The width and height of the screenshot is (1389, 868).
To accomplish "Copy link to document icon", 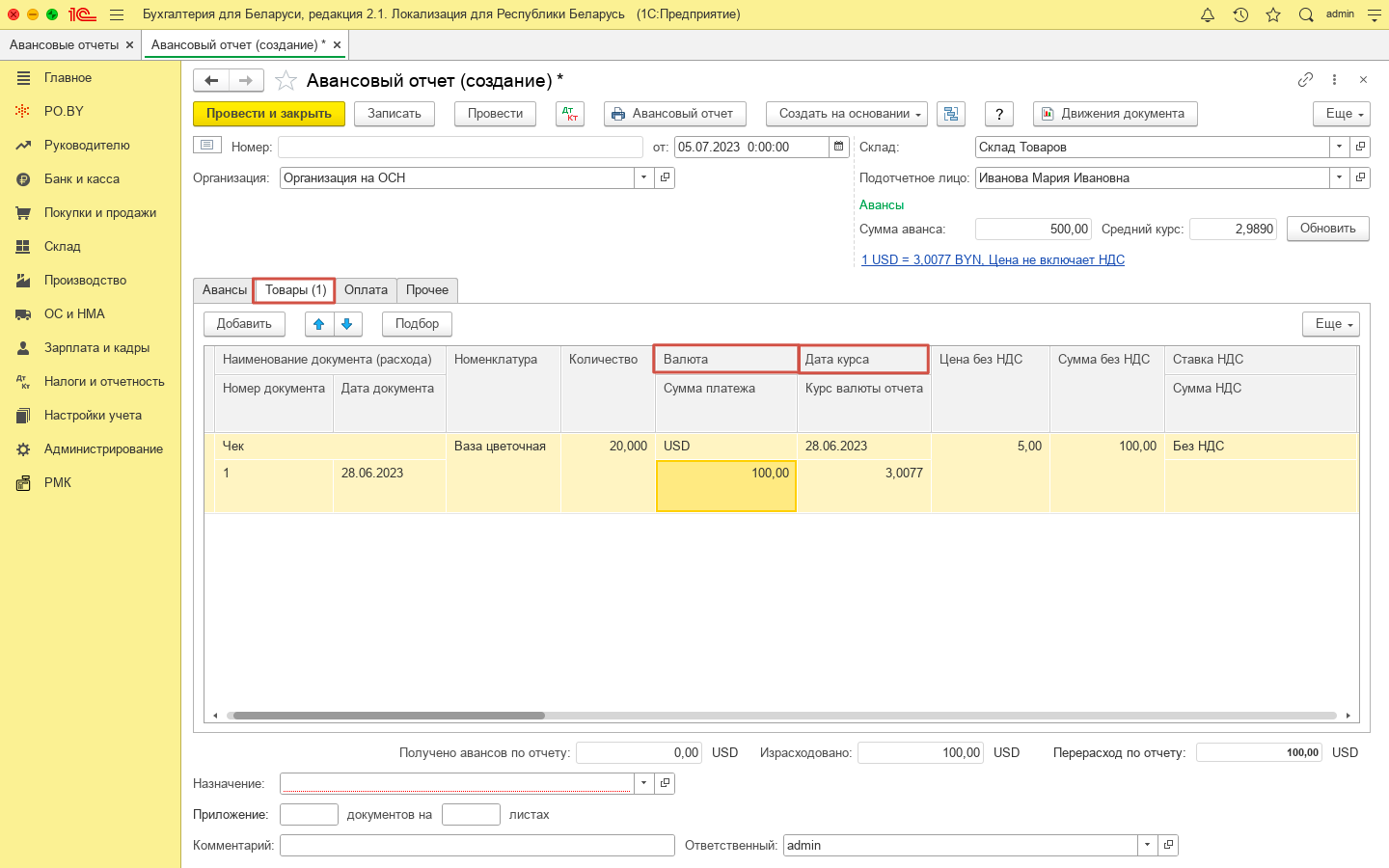I will 1305,80.
